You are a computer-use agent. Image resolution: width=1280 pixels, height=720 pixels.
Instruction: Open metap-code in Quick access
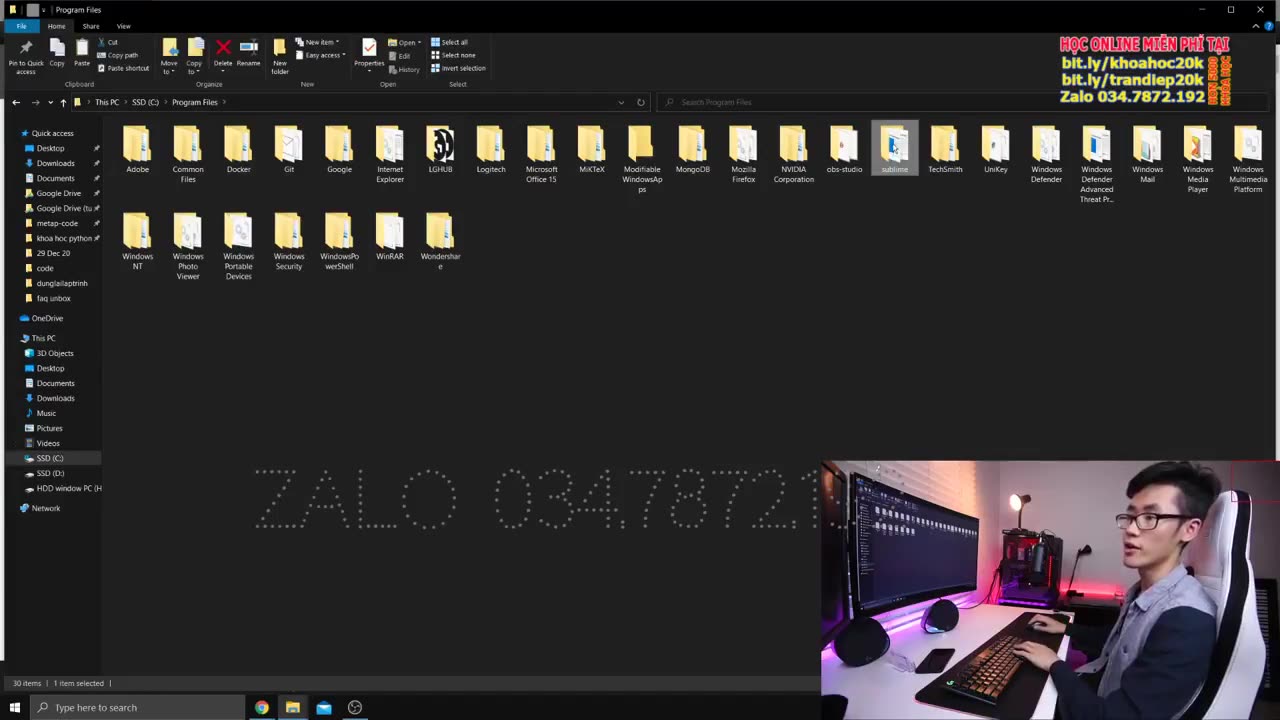57,223
